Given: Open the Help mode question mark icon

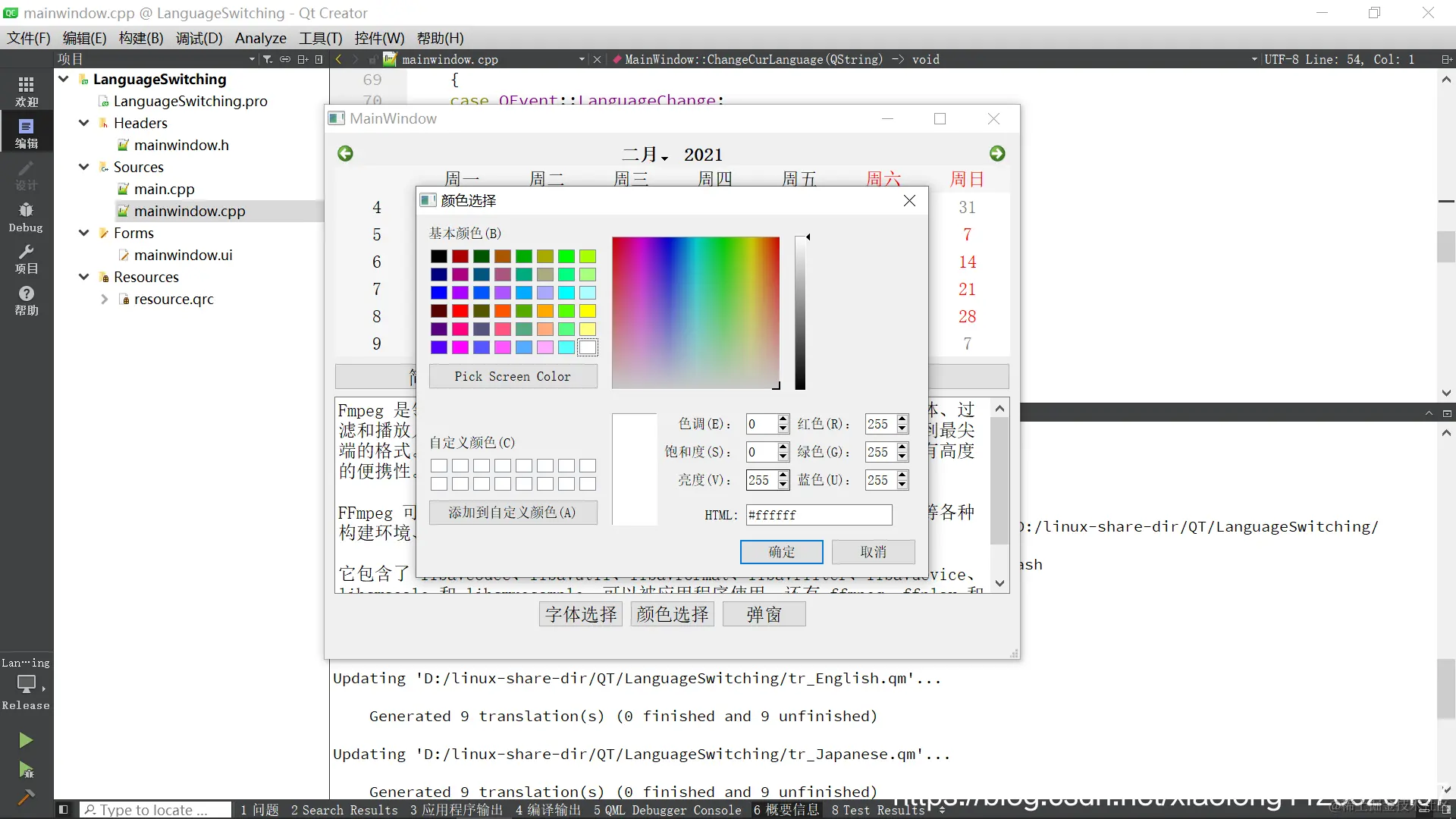Looking at the screenshot, I should coord(26,300).
